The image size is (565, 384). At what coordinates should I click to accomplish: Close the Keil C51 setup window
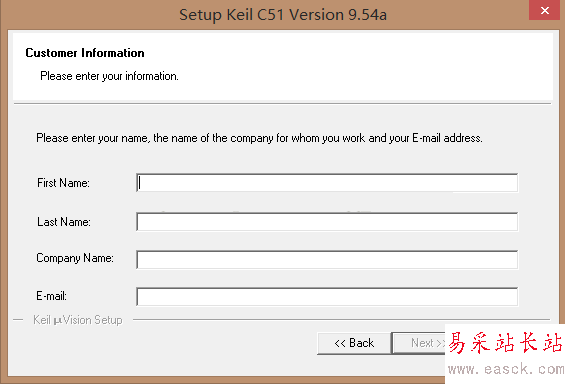(x=544, y=10)
